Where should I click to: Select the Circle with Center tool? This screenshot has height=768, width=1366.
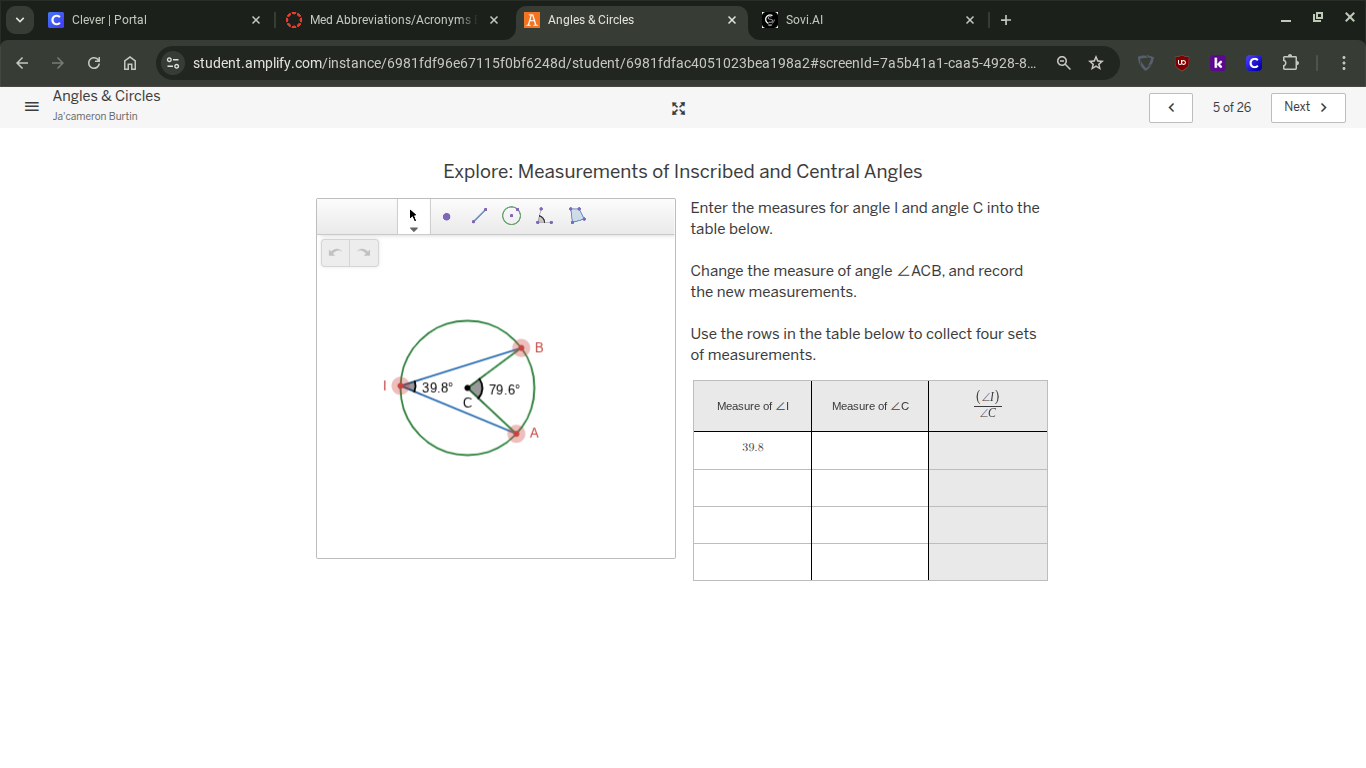[511, 215]
